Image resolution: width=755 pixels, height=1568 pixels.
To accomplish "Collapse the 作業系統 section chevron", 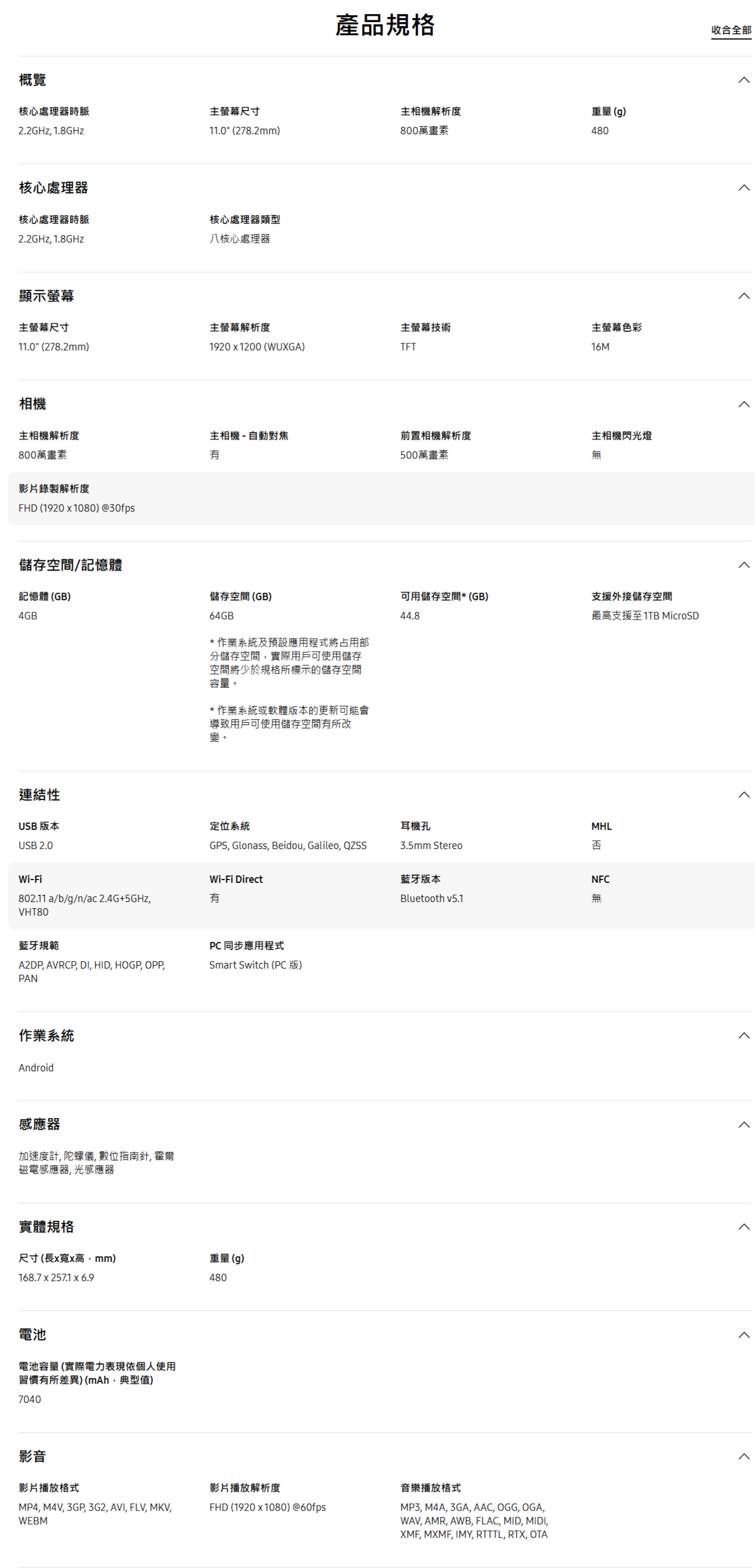I will tap(743, 1035).
